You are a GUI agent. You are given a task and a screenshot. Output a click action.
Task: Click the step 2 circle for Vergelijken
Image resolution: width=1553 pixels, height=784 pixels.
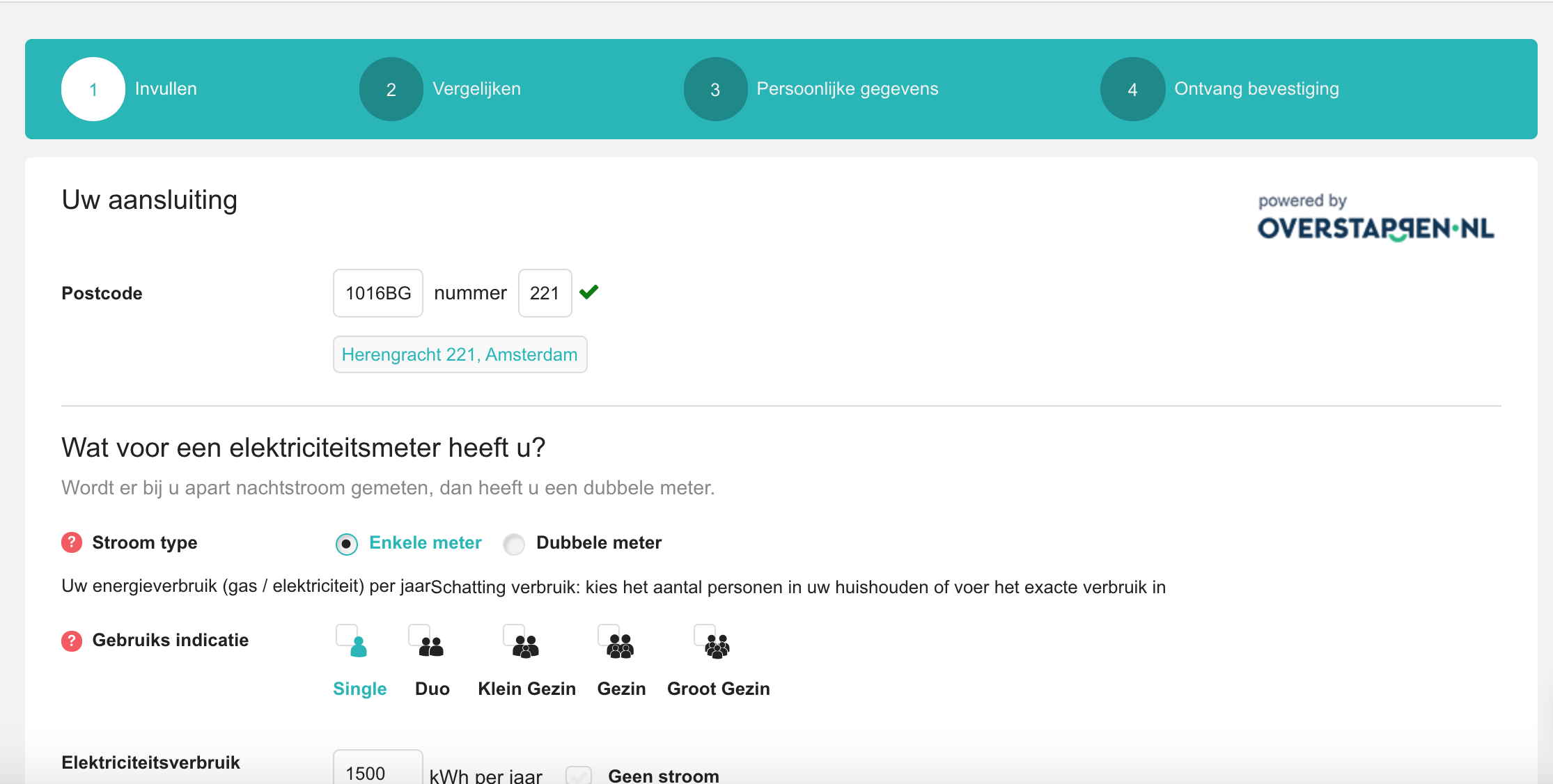(x=391, y=89)
